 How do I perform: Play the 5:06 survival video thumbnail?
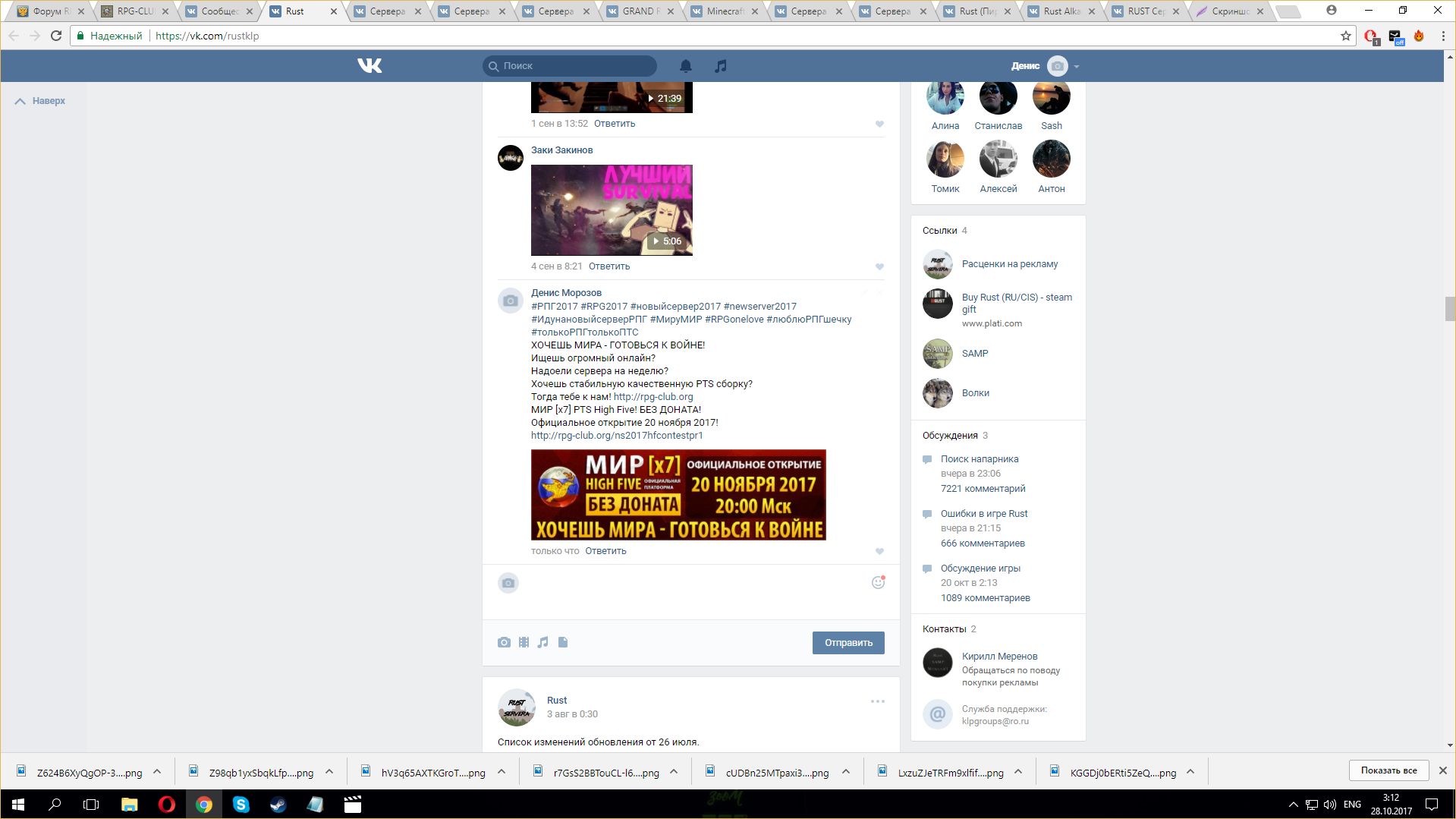(x=612, y=210)
